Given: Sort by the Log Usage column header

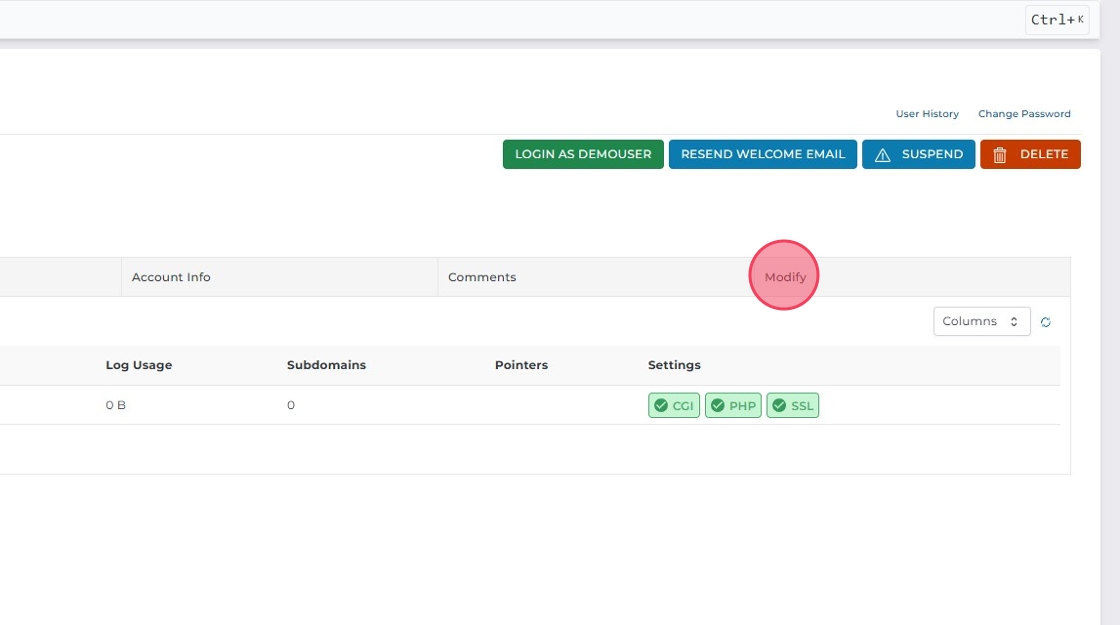Looking at the screenshot, I should (x=139, y=365).
